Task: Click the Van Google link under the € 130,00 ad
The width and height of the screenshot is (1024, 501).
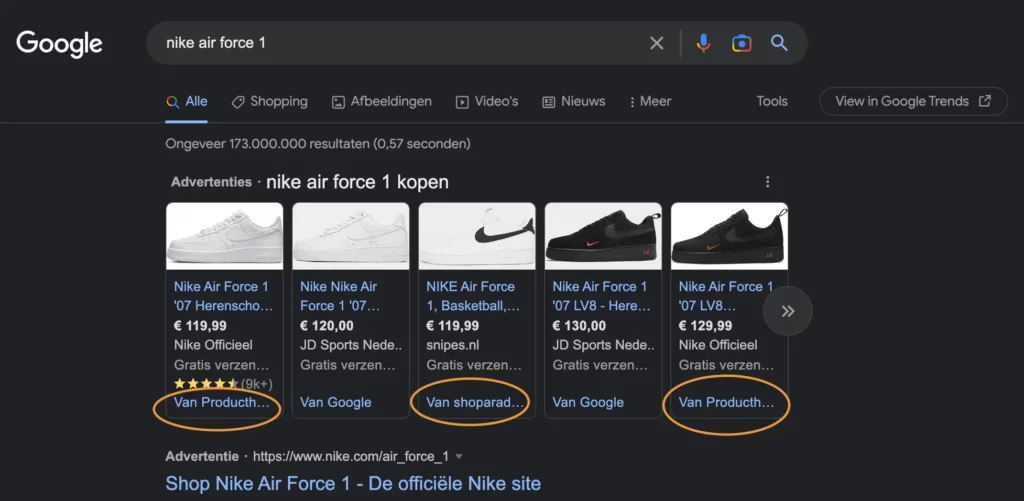Action: (588, 402)
